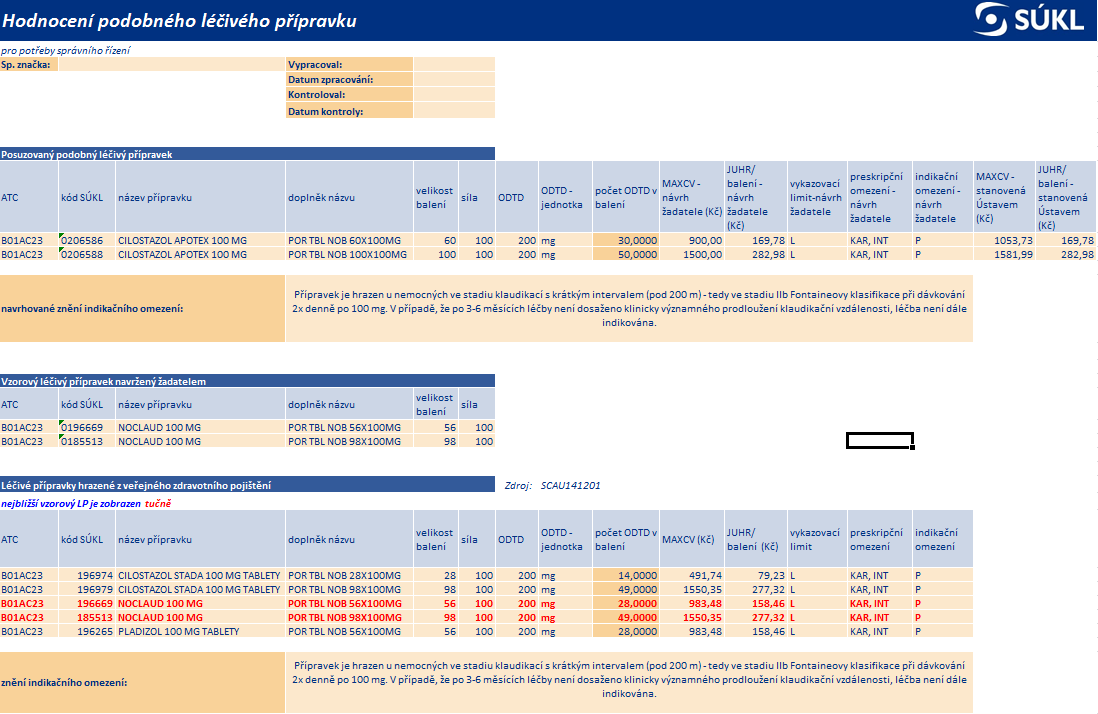Image resolution: width=1098 pixels, height=714 pixels.
Task: Click the 'Datum zpracování:' label cell
Action: [x=349, y=79]
